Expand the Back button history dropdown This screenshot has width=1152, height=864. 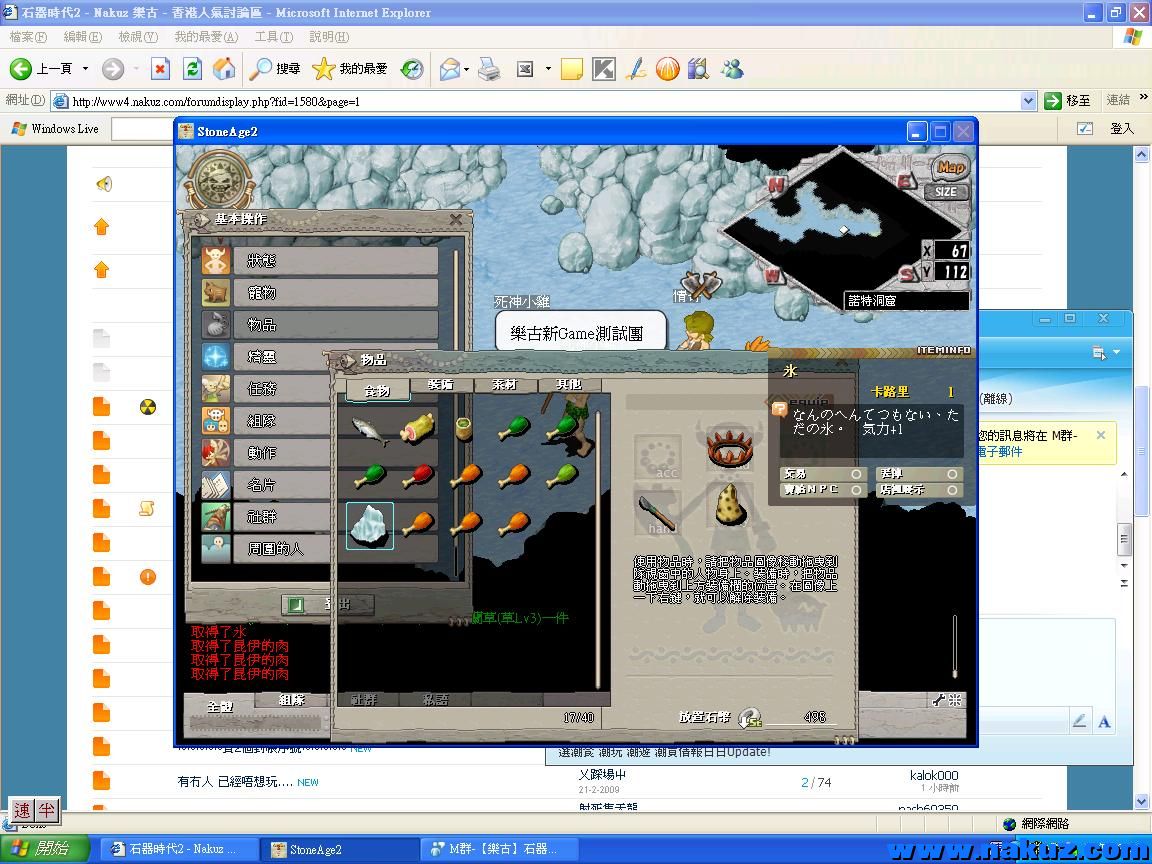(x=85, y=69)
